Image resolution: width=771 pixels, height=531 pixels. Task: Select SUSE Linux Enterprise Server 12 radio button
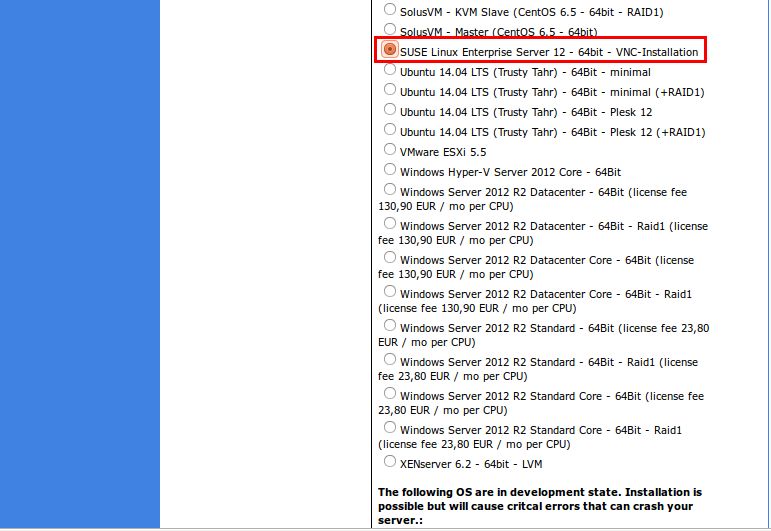(x=389, y=49)
